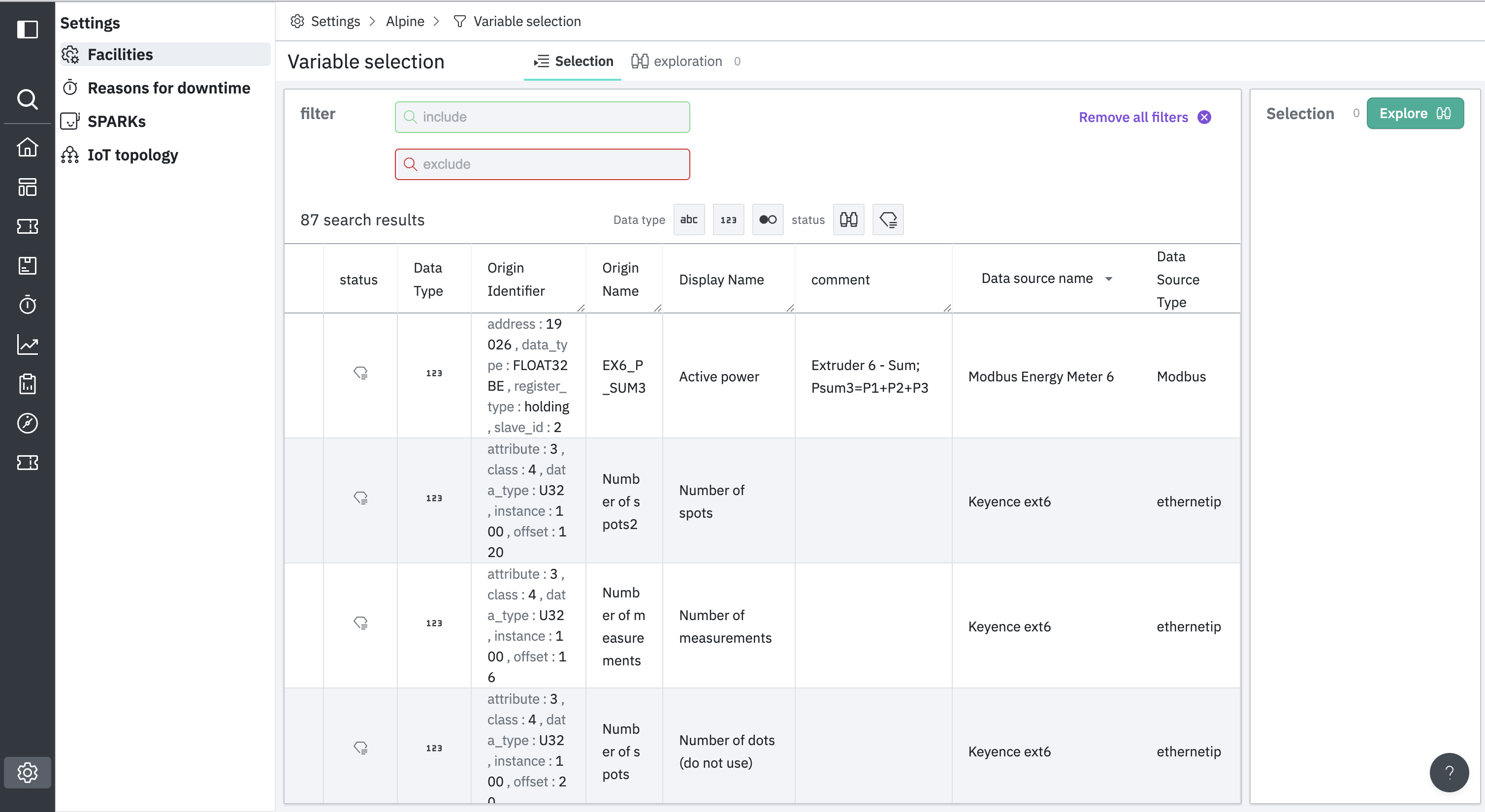Toggle the binoculars status filter

tap(848, 219)
